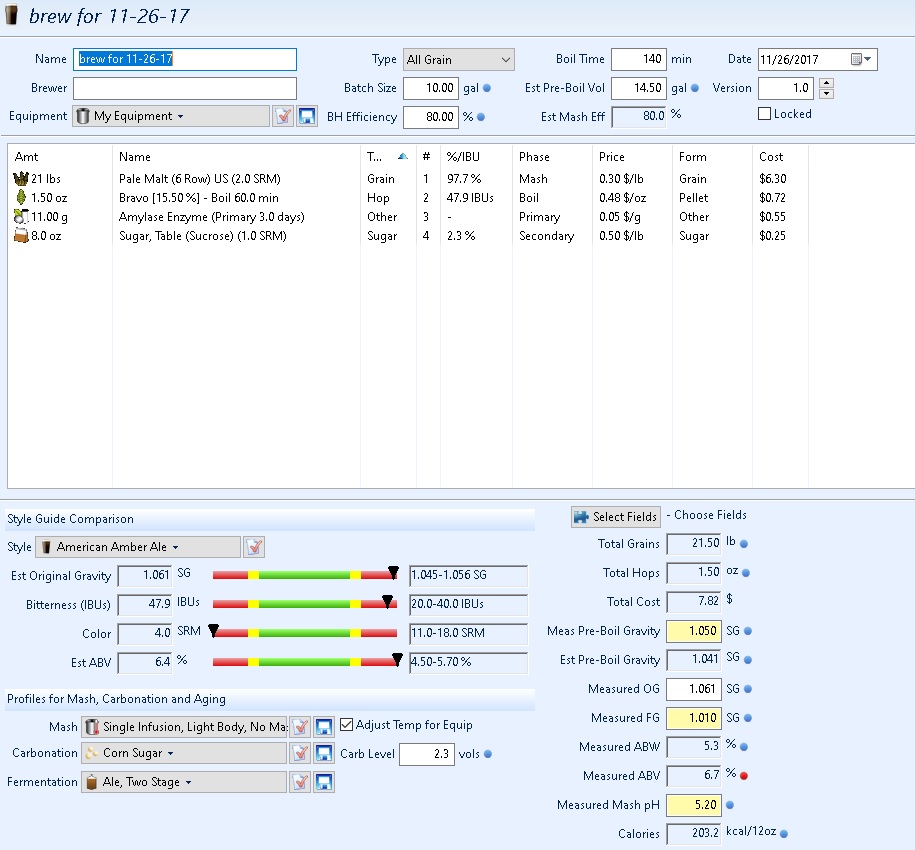915x850 pixels.
Task: Click the Measured FG input field
Action: 694,718
